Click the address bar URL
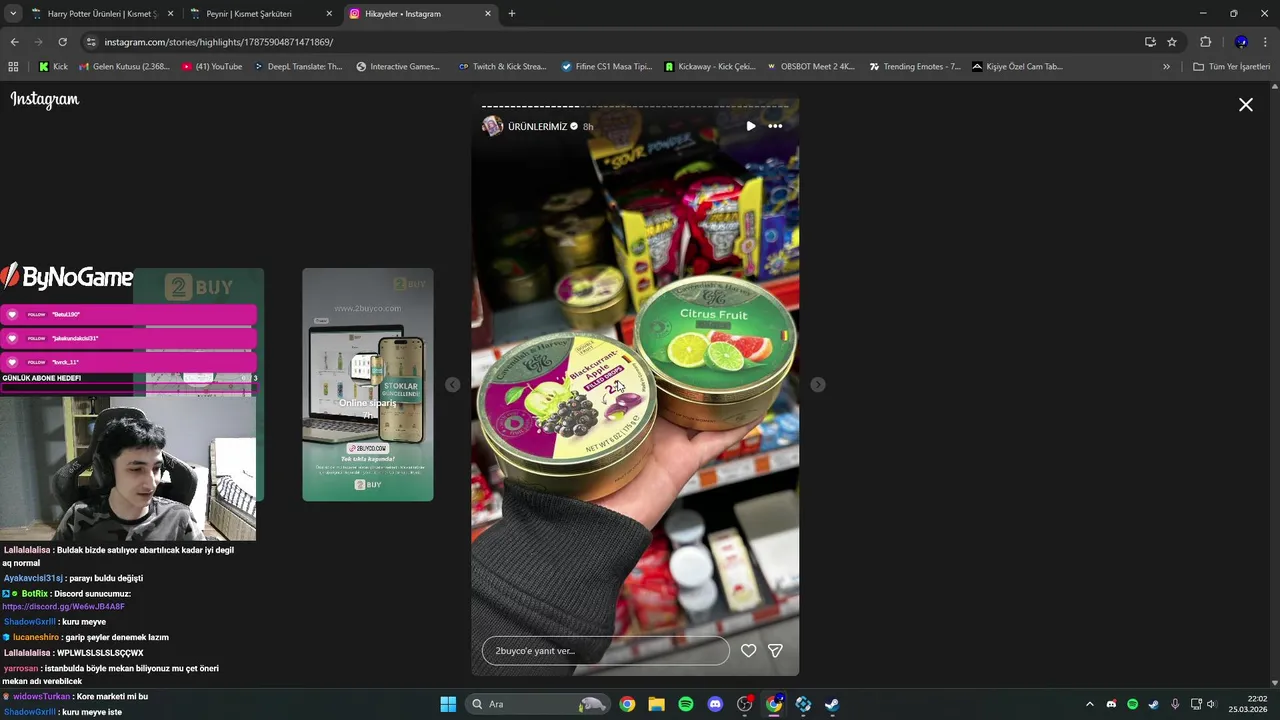 click(219, 42)
